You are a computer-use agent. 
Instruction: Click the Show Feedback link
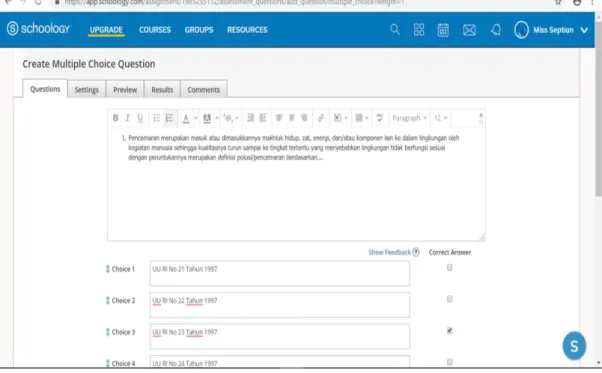[x=389, y=252]
